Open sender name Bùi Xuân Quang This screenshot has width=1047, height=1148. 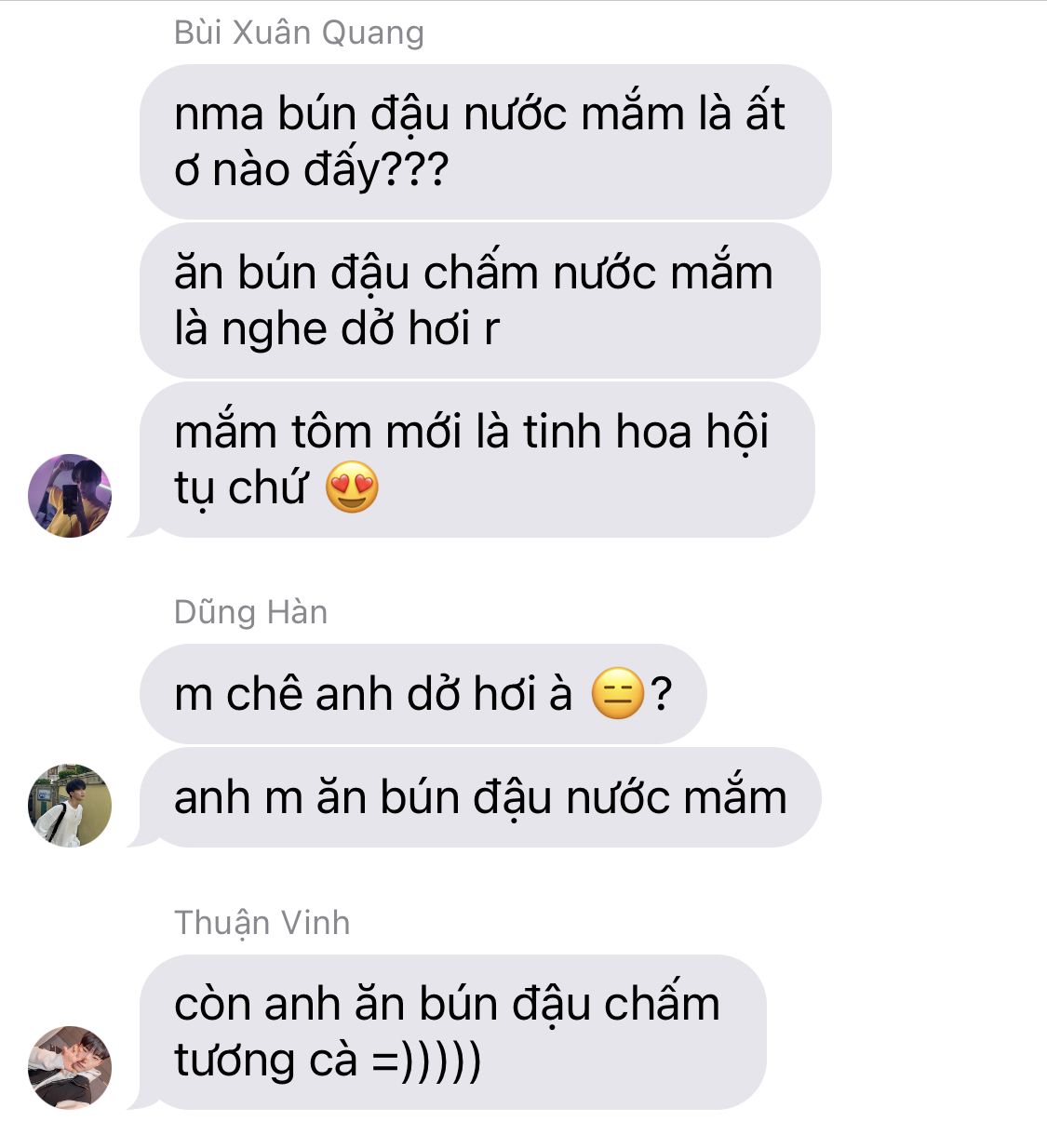[x=299, y=33]
